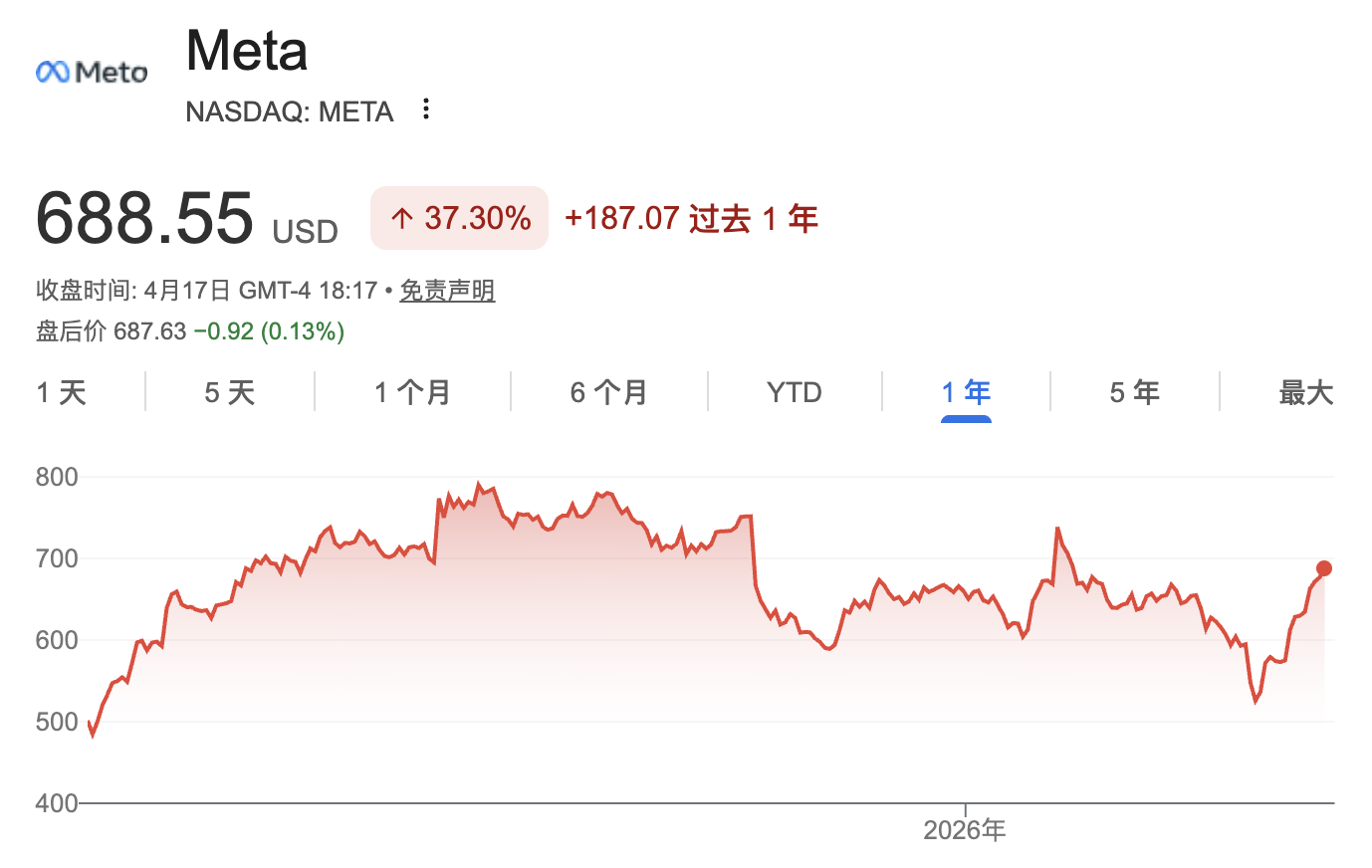Screen dimensions: 1372x868
Task: Select the 1 天 time range
Action: click(x=61, y=392)
